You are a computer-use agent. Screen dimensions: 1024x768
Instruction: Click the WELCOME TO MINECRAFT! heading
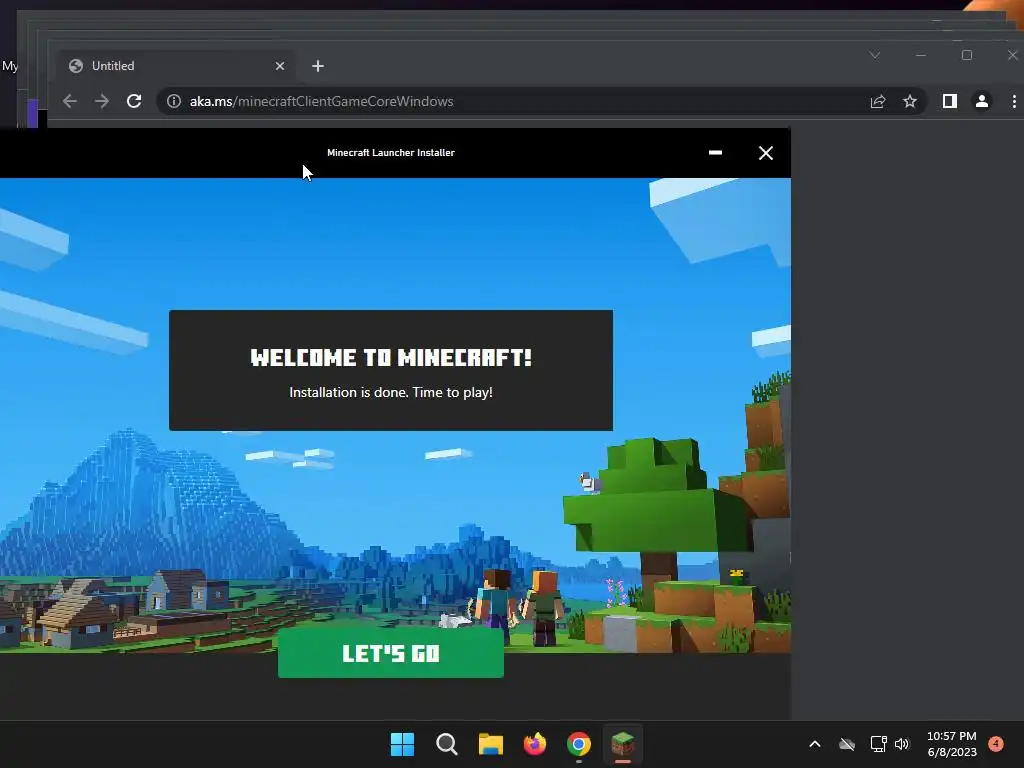pyautogui.click(x=391, y=357)
